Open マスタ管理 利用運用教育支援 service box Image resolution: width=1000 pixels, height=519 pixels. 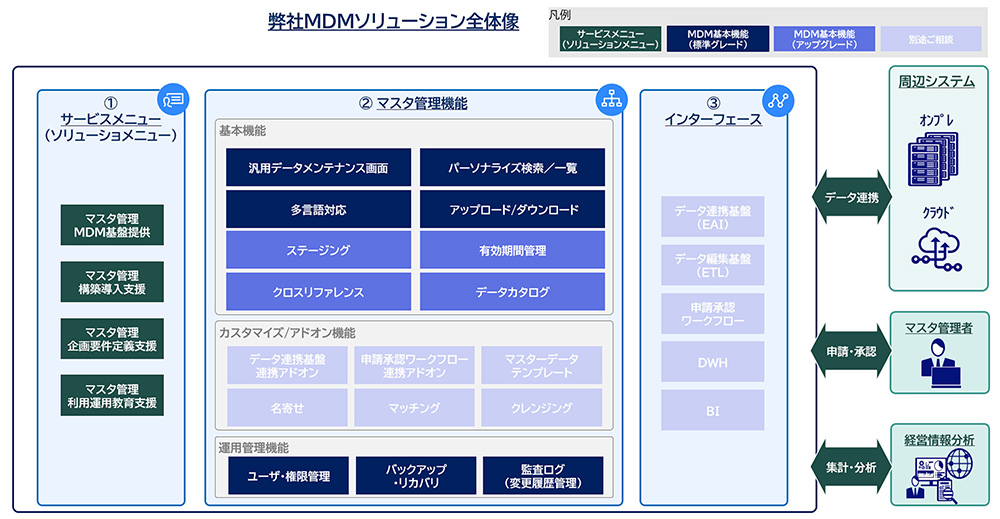[112, 395]
